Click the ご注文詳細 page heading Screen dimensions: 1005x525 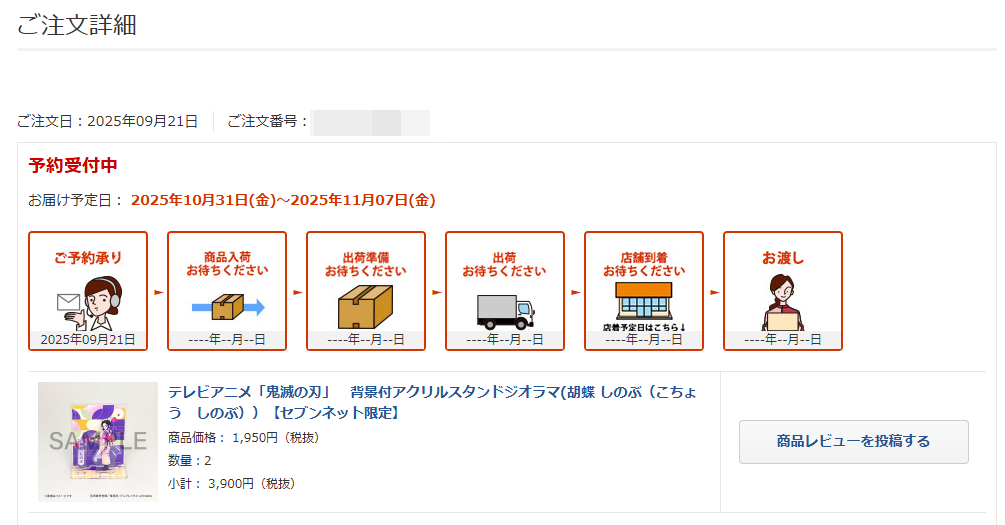point(77,25)
